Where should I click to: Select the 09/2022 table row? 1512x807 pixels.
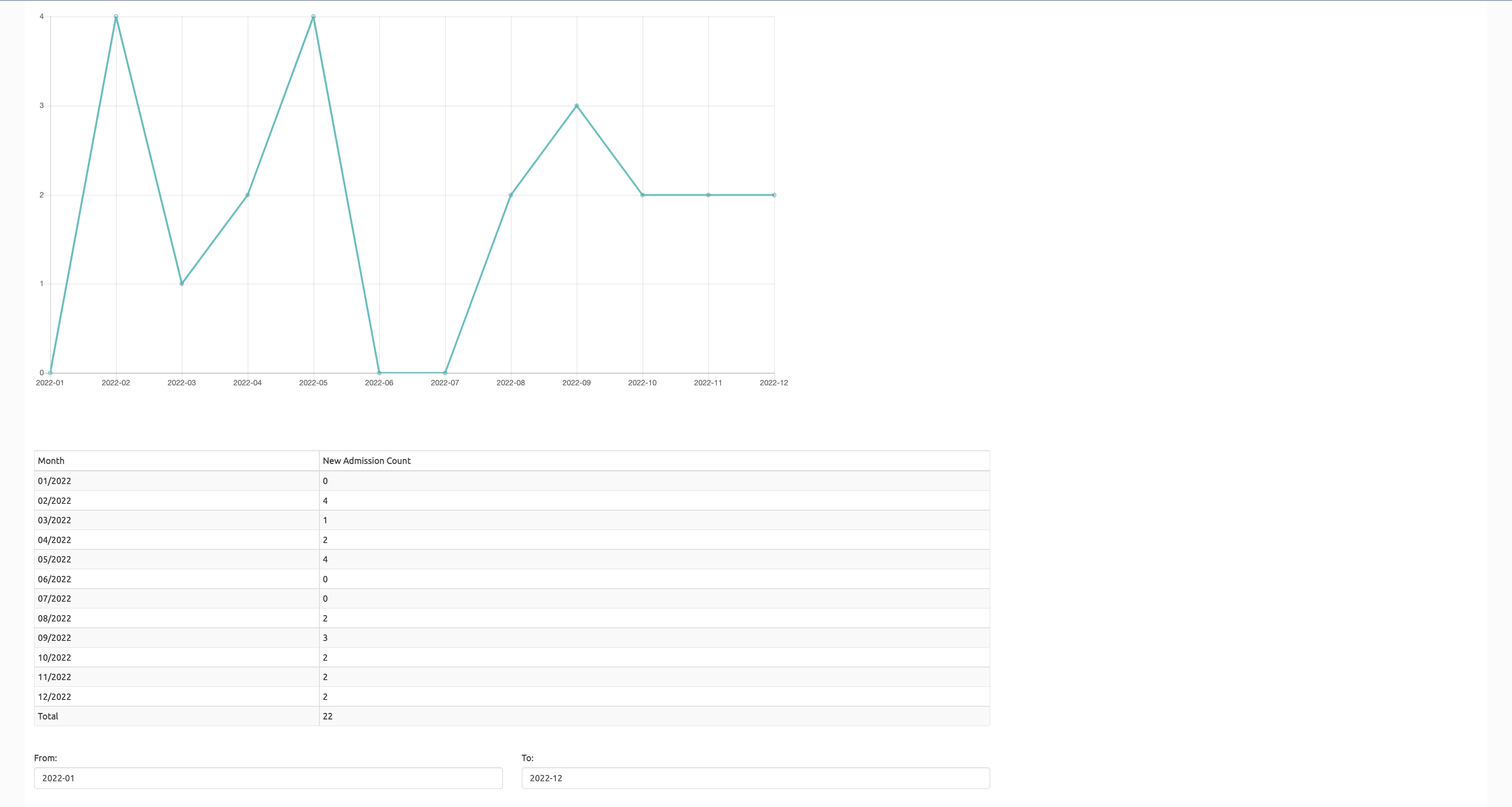tap(54, 638)
